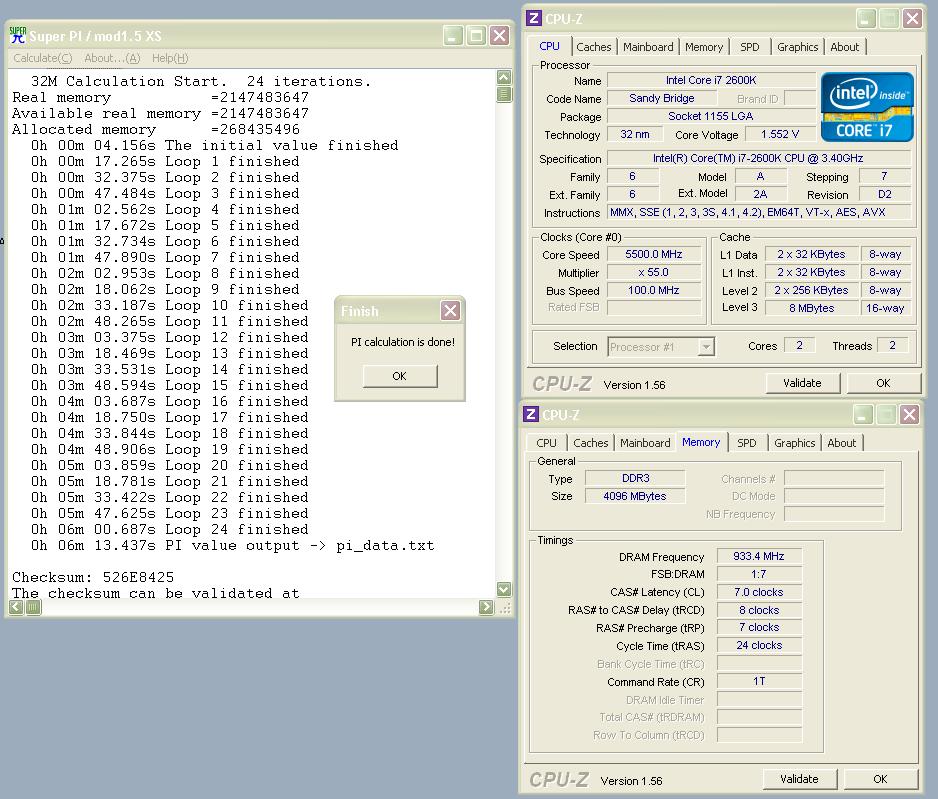Open the Help menu in Super PI
Viewport: 938px width, 799px height.
coord(169,58)
